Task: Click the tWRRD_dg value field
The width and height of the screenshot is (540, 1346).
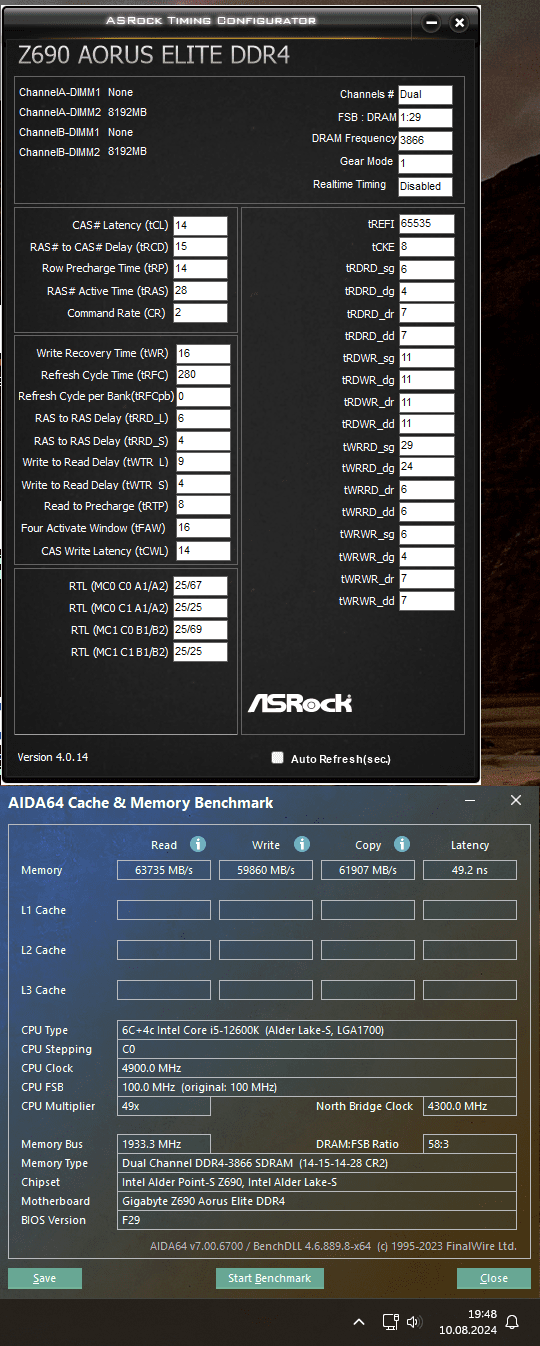Action: point(427,467)
